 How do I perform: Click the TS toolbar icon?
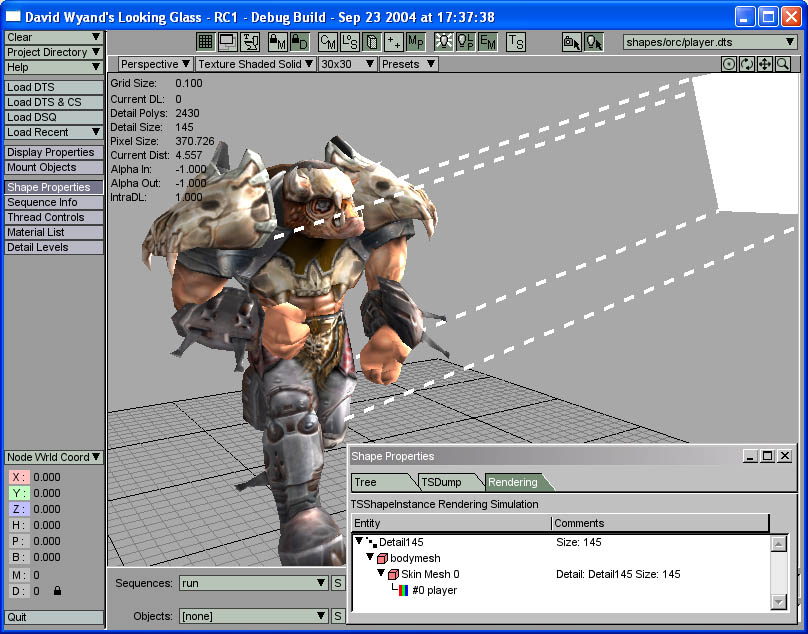515,42
